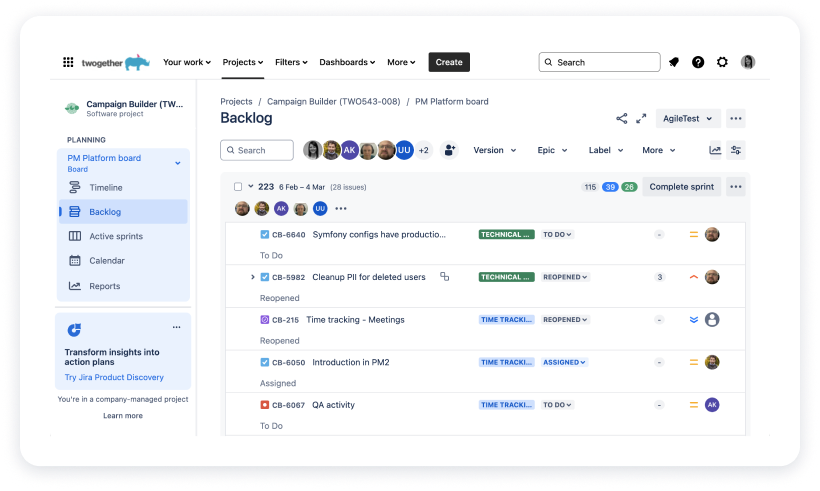The height and width of the screenshot is (491, 820).
Task: Click the Technical epic label on CB-6640
Action: (x=506, y=234)
